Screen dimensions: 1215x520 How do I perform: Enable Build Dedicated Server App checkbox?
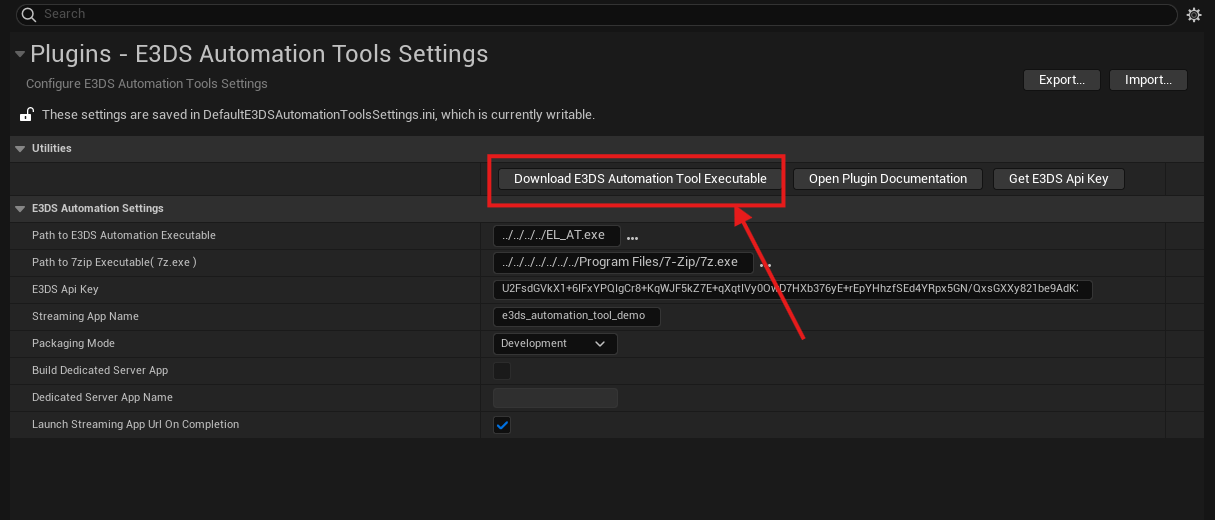tap(502, 371)
